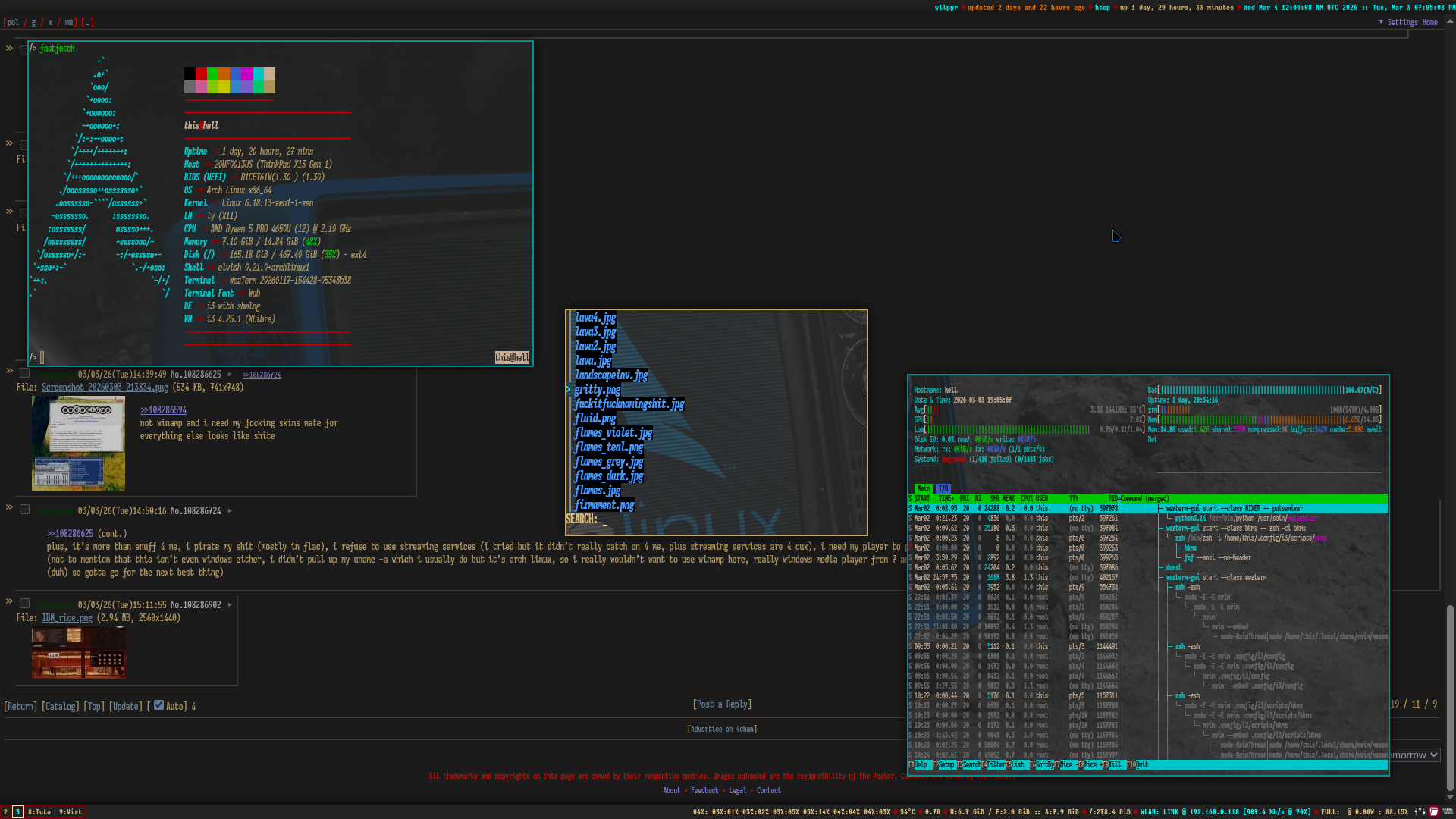Click the scroll-to-top arrow at top right
Image resolution: width=1456 pixels, height=819 pixels.
[1450, 22]
